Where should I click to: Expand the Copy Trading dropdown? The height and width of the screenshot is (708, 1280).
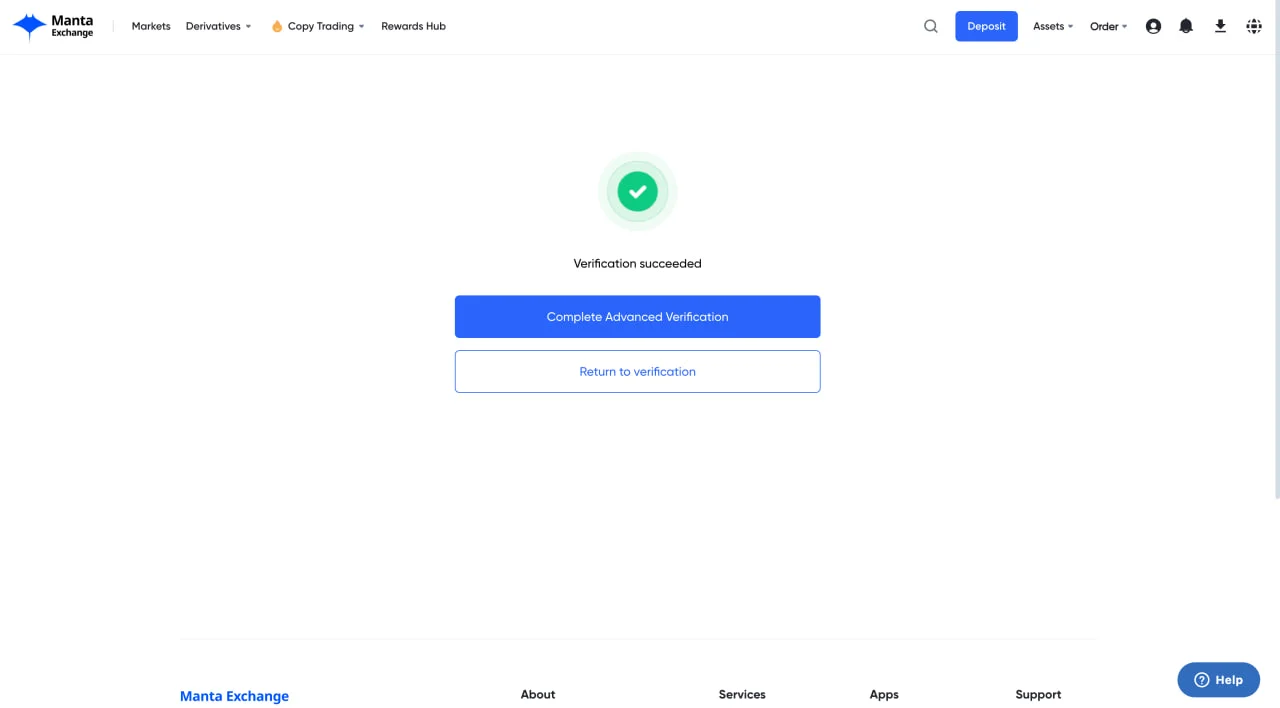[x=326, y=26]
